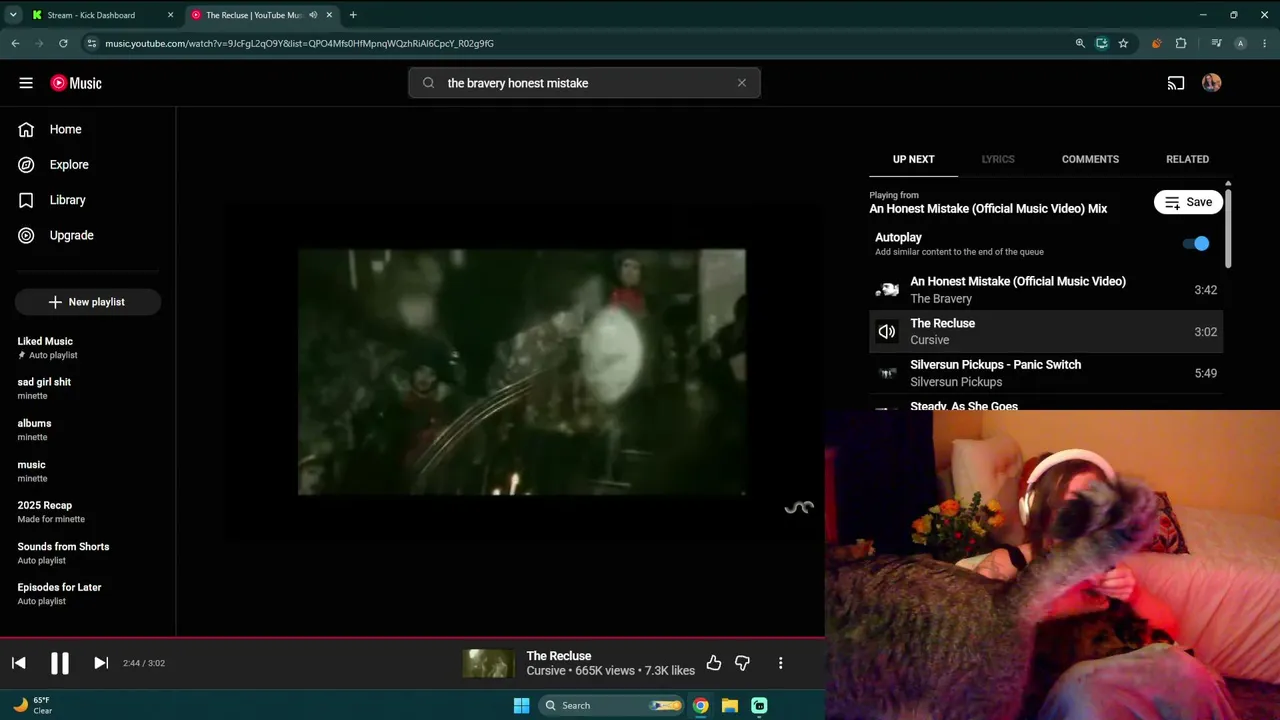Skip to the previous track
Viewport: 1280px width, 720px height.
19,663
